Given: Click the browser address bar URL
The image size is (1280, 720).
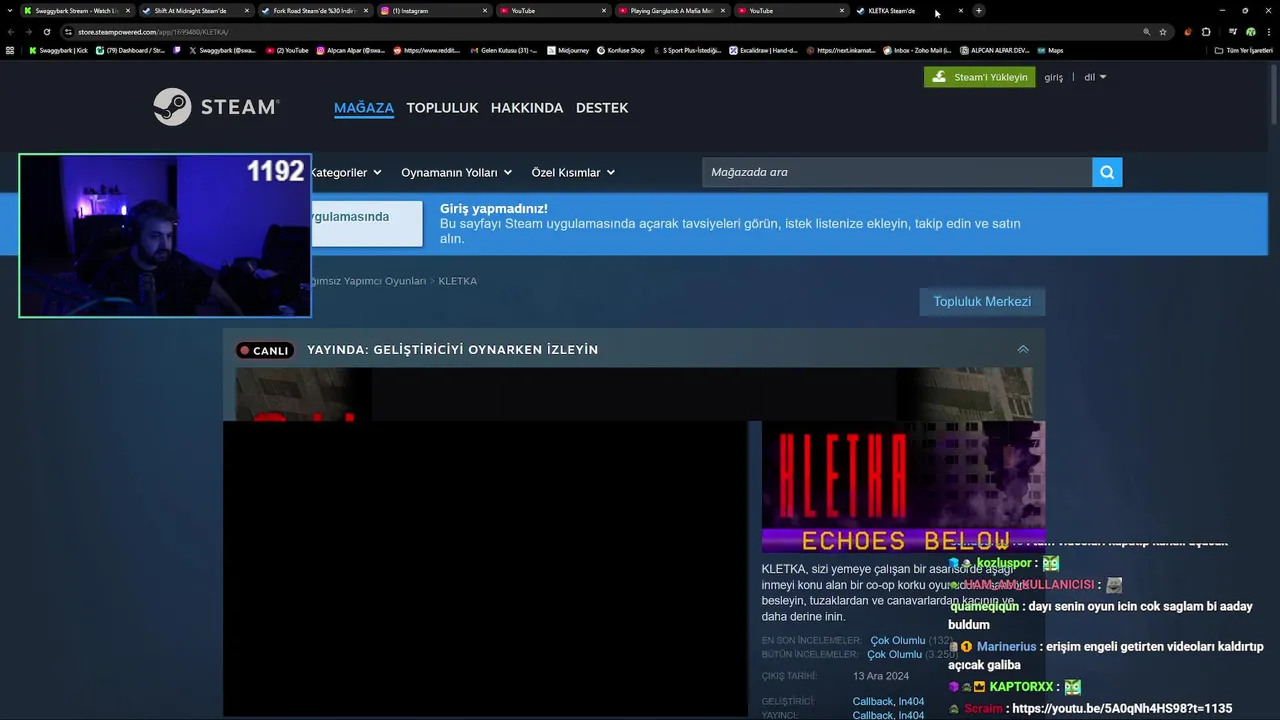Looking at the screenshot, I should point(153,32).
